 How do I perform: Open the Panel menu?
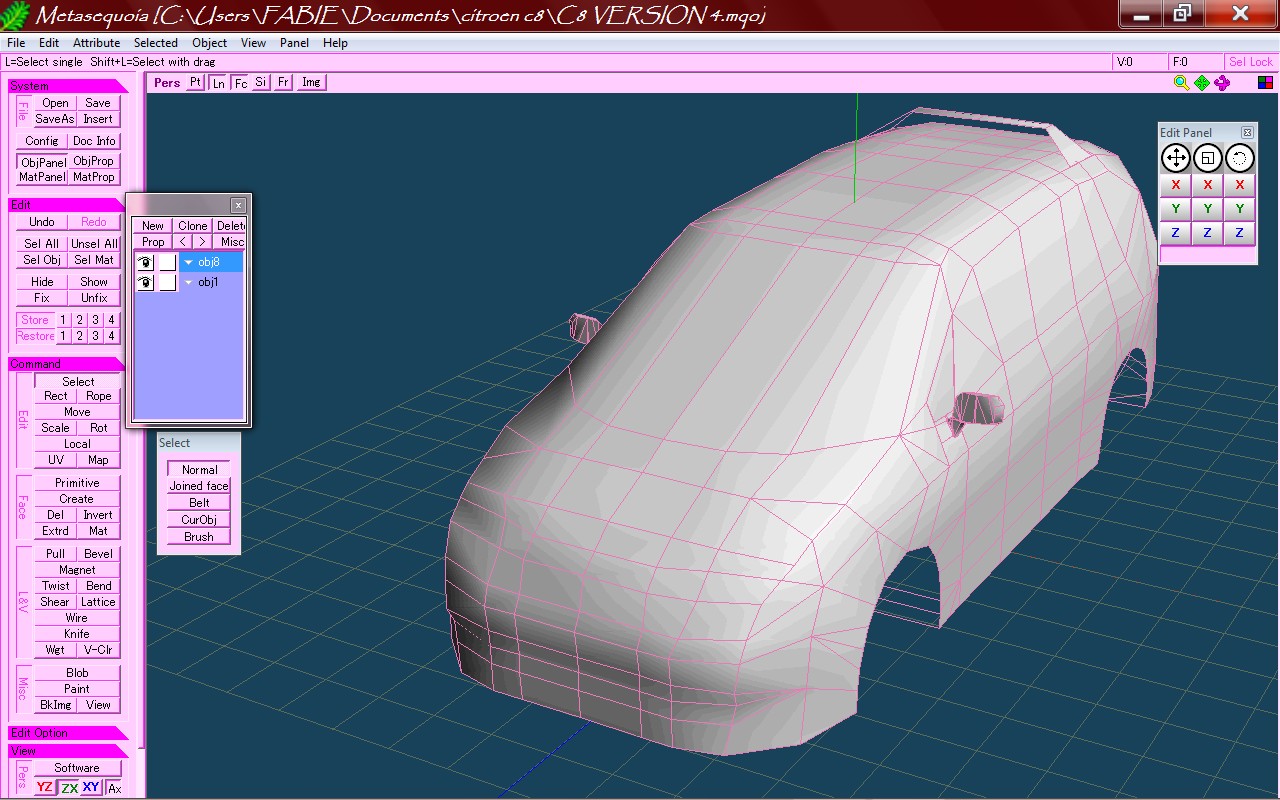pos(294,43)
